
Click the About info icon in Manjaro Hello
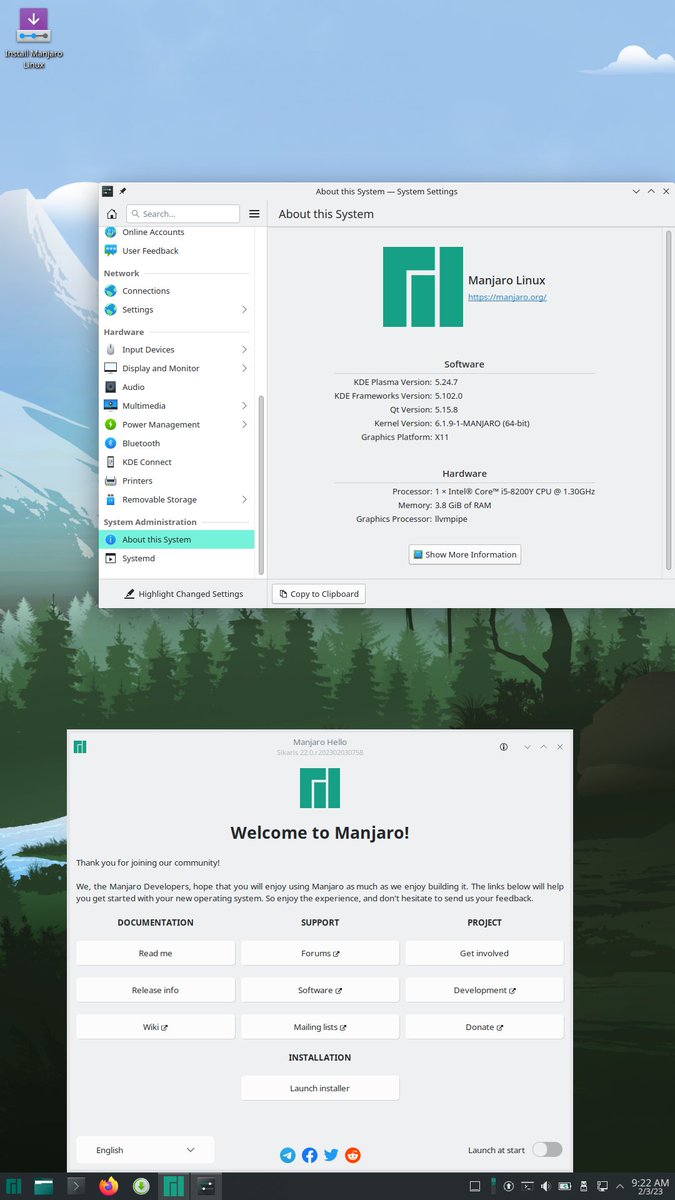click(504, 747)
